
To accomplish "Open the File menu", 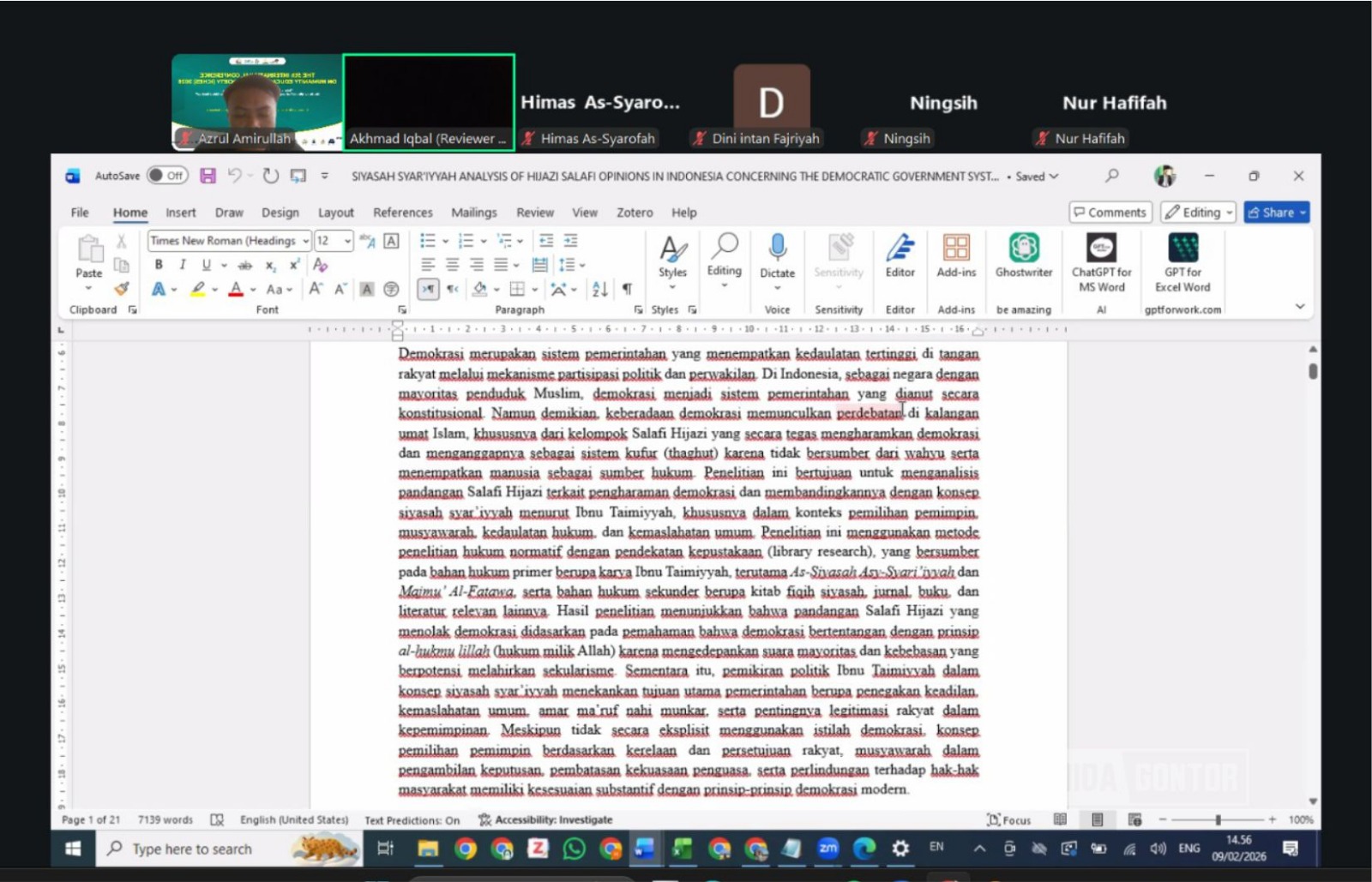I will pos(80,213).
